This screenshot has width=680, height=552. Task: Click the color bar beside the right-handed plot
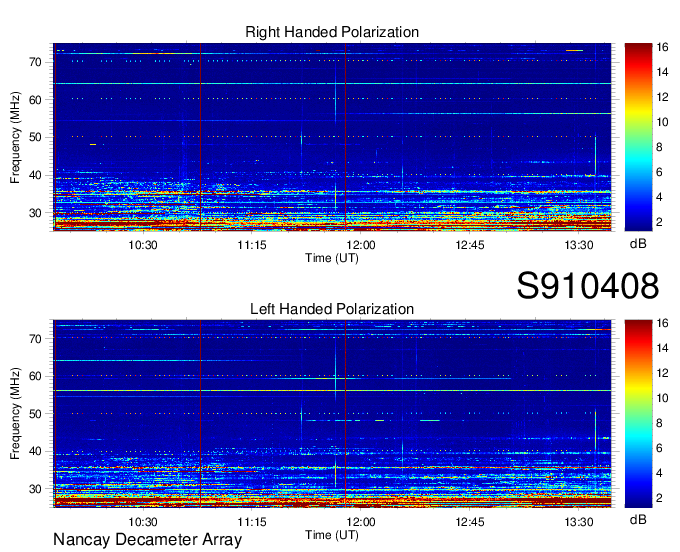pos(638,137)
